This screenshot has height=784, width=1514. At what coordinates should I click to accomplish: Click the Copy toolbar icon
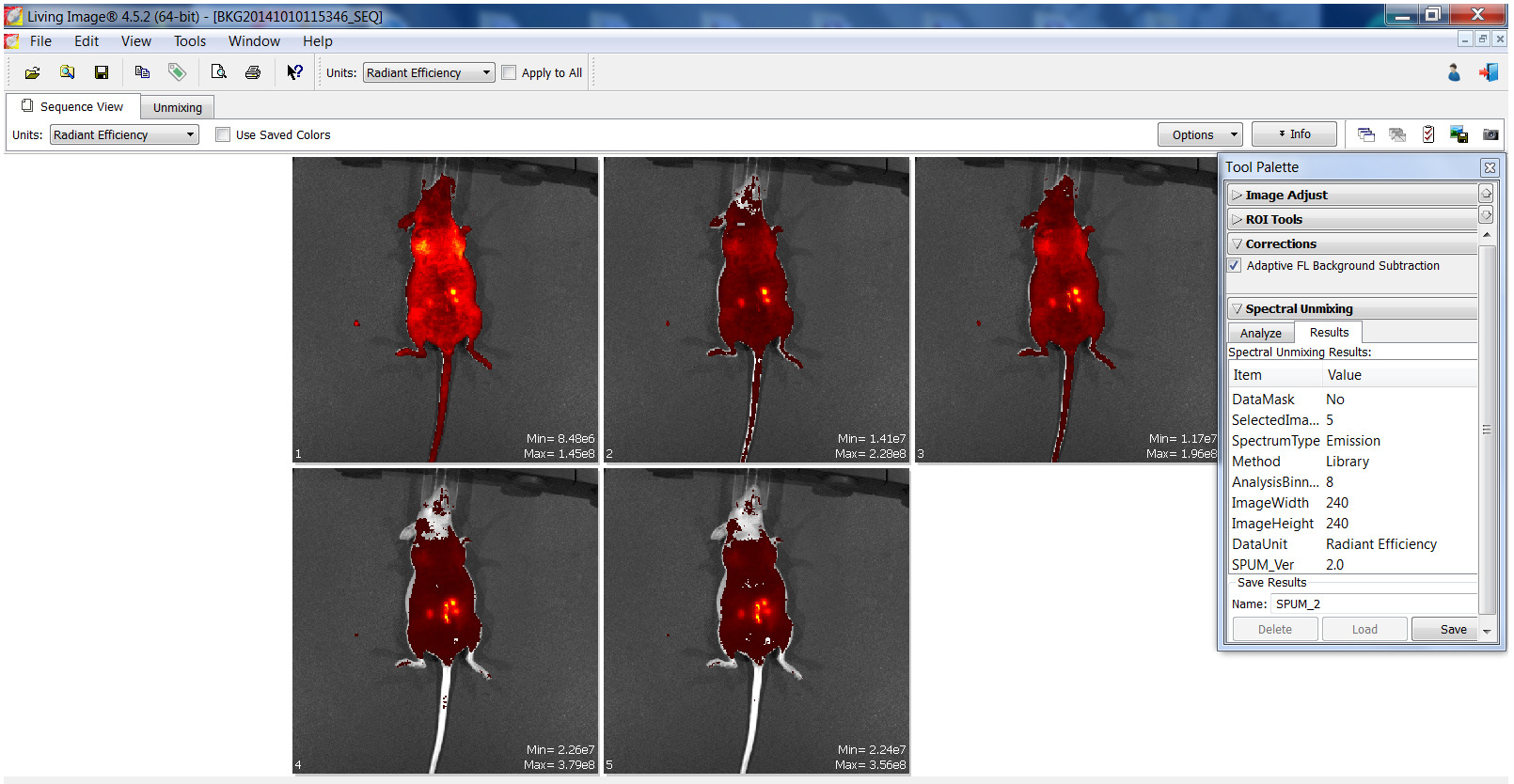click(x=142, y=72)
